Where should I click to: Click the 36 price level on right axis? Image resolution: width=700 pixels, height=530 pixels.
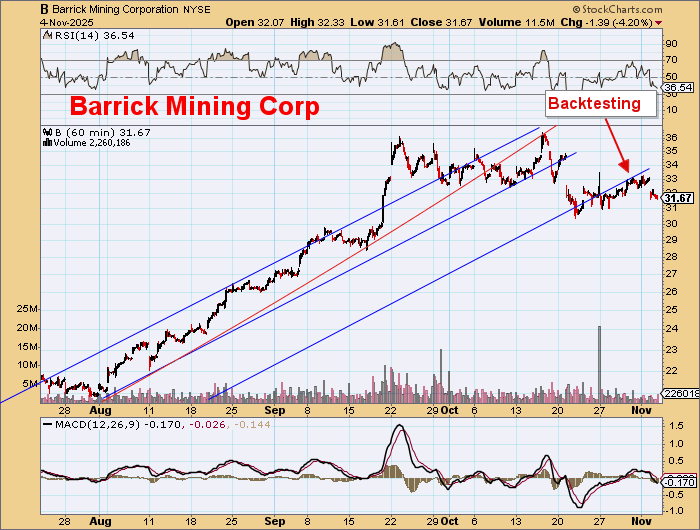[672, 137]
